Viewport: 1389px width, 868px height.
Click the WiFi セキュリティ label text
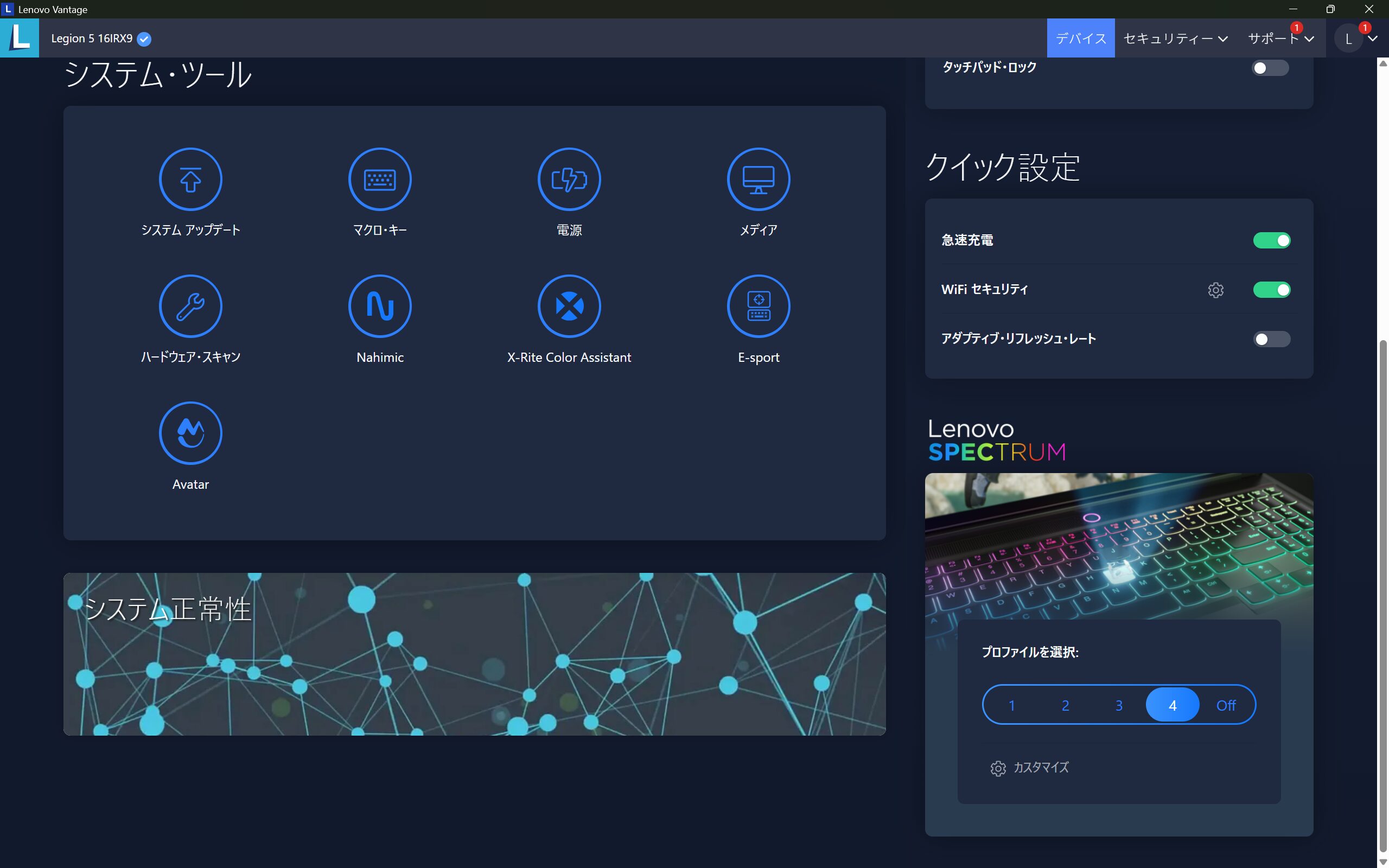tap(984, 289)
